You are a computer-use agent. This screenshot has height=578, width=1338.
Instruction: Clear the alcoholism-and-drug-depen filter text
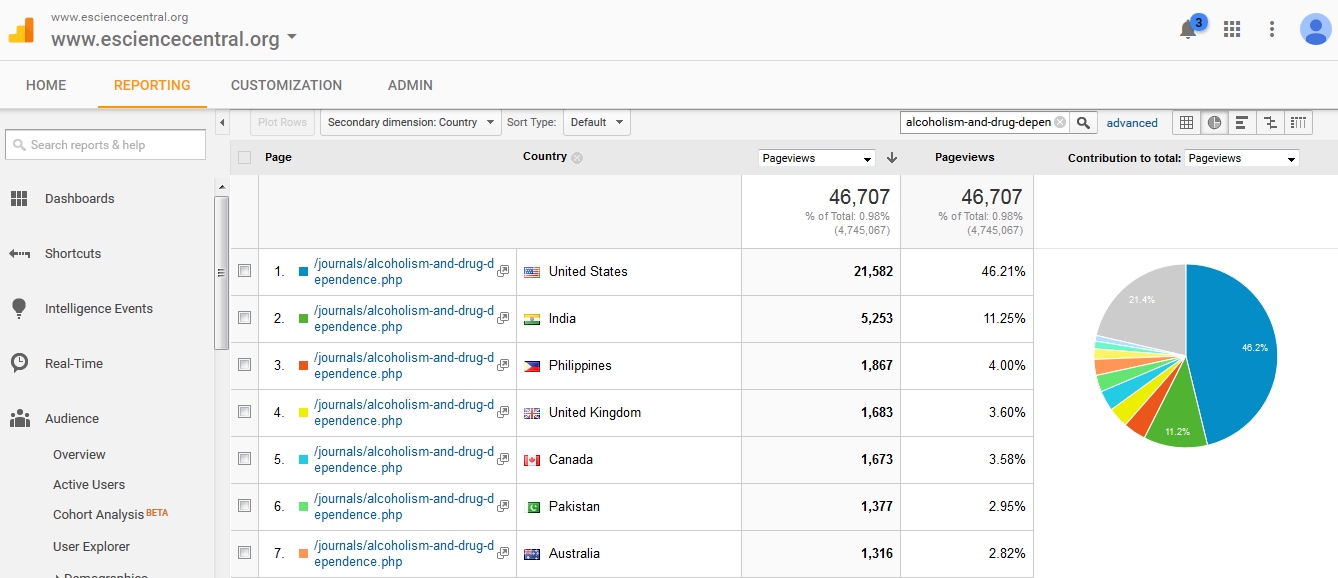(1060, 123)
